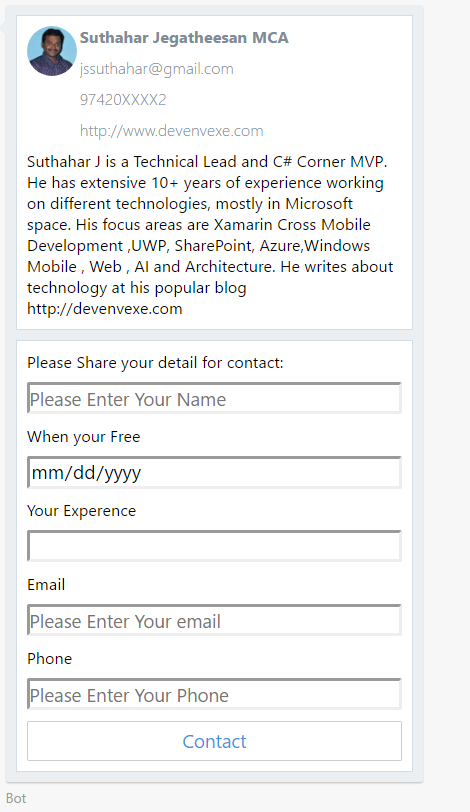
Task: Click the Phone field label
Action: tap(50, 659)
